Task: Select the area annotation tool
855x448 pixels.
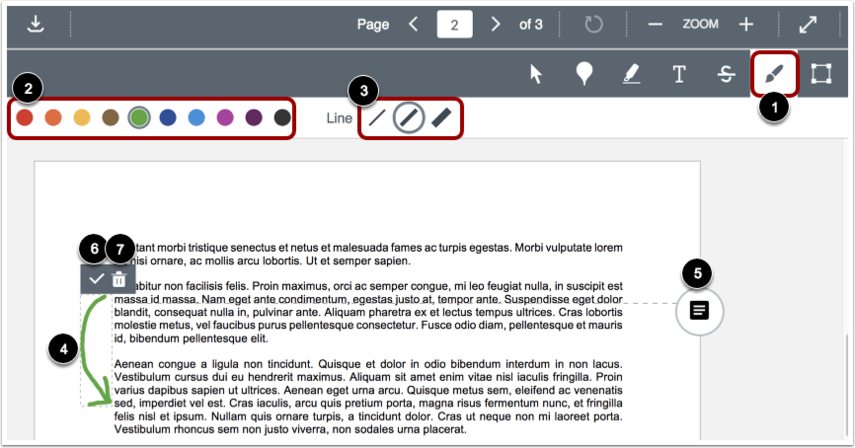Action: [821, 74]
